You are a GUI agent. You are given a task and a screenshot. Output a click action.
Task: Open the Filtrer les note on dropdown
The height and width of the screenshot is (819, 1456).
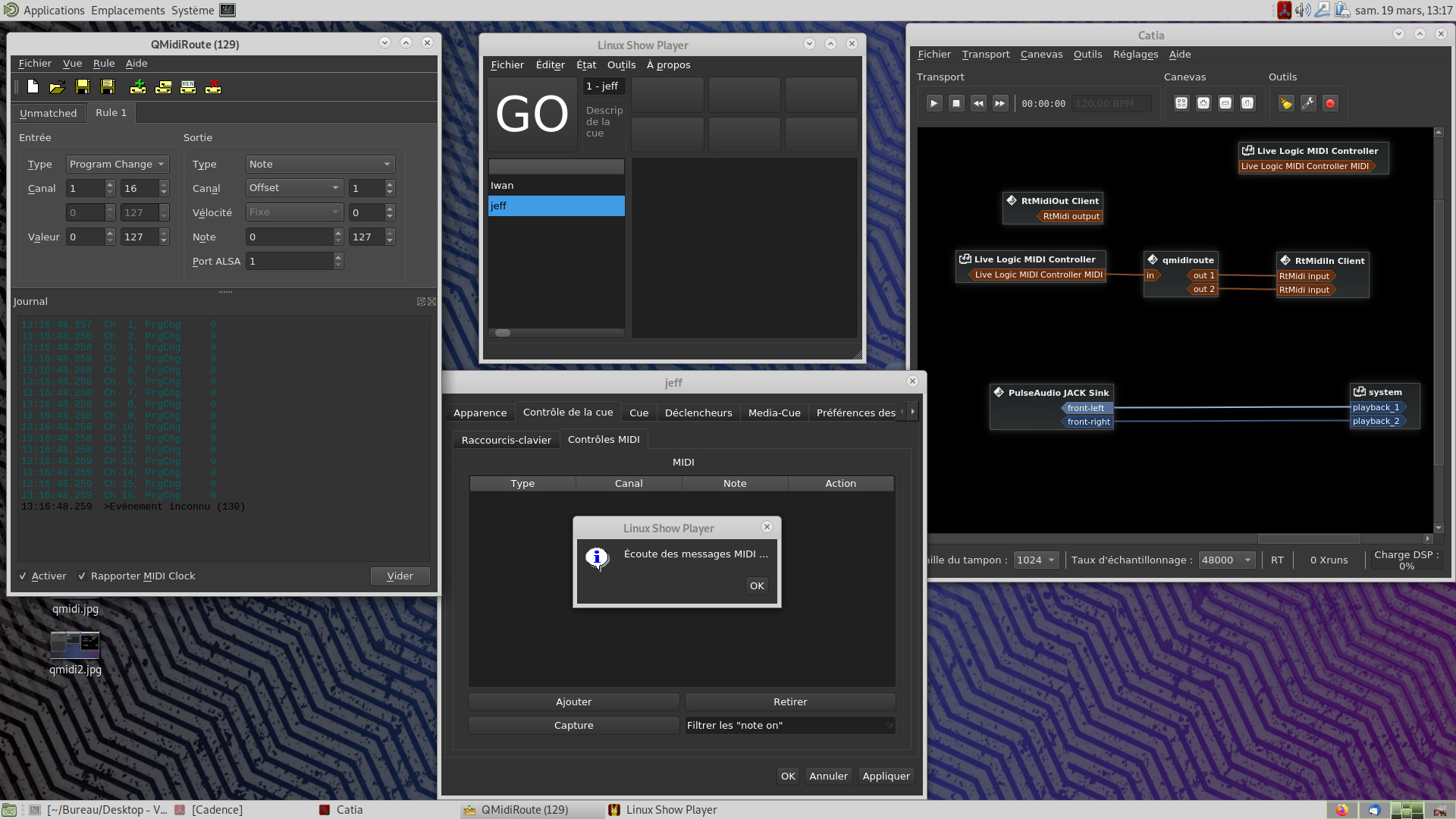789,726
